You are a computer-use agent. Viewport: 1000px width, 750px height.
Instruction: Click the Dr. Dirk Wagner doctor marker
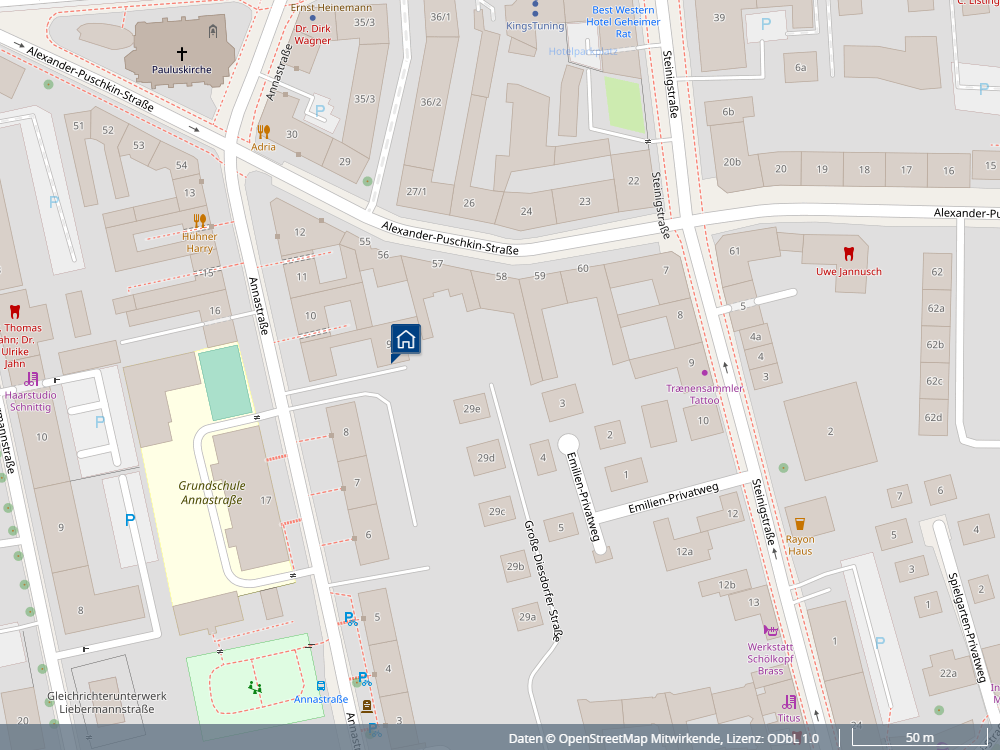(x=312, y=18)
